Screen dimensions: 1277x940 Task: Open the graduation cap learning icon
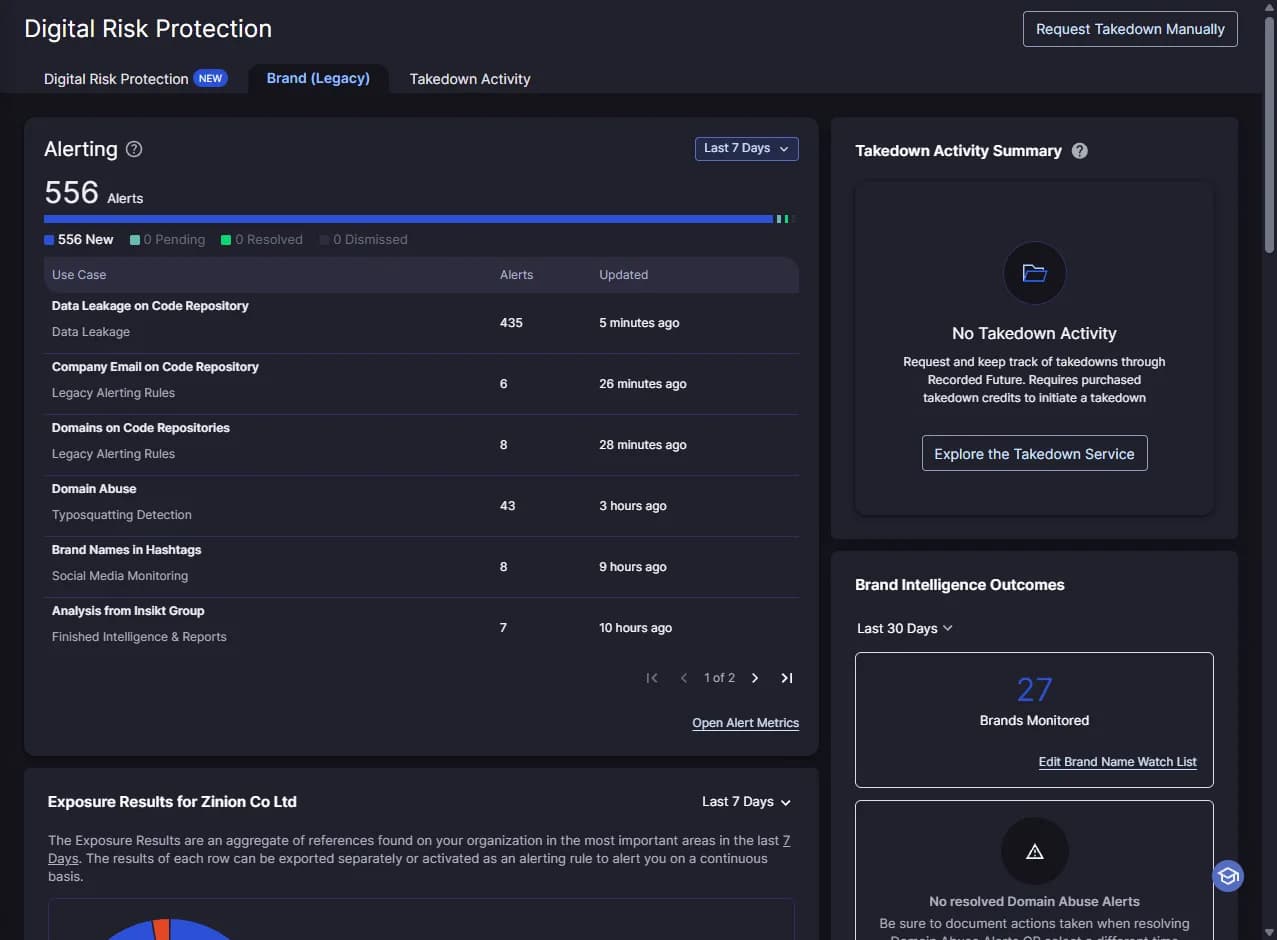coord(1228,876)
